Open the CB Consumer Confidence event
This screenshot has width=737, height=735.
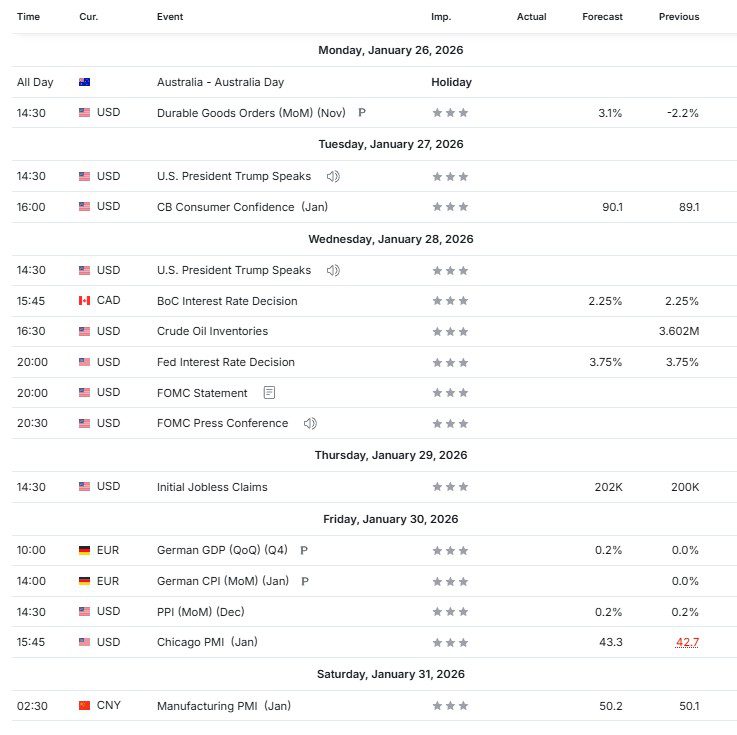[x=242, y=206]
